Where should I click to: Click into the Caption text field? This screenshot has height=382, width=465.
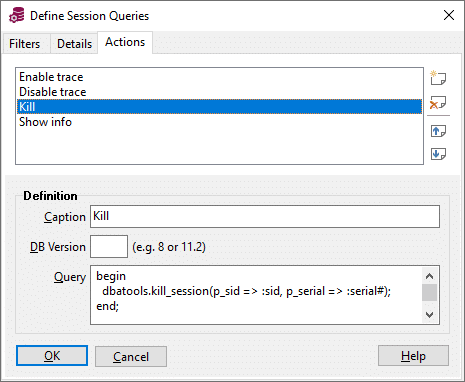click(x=265, y=217)
